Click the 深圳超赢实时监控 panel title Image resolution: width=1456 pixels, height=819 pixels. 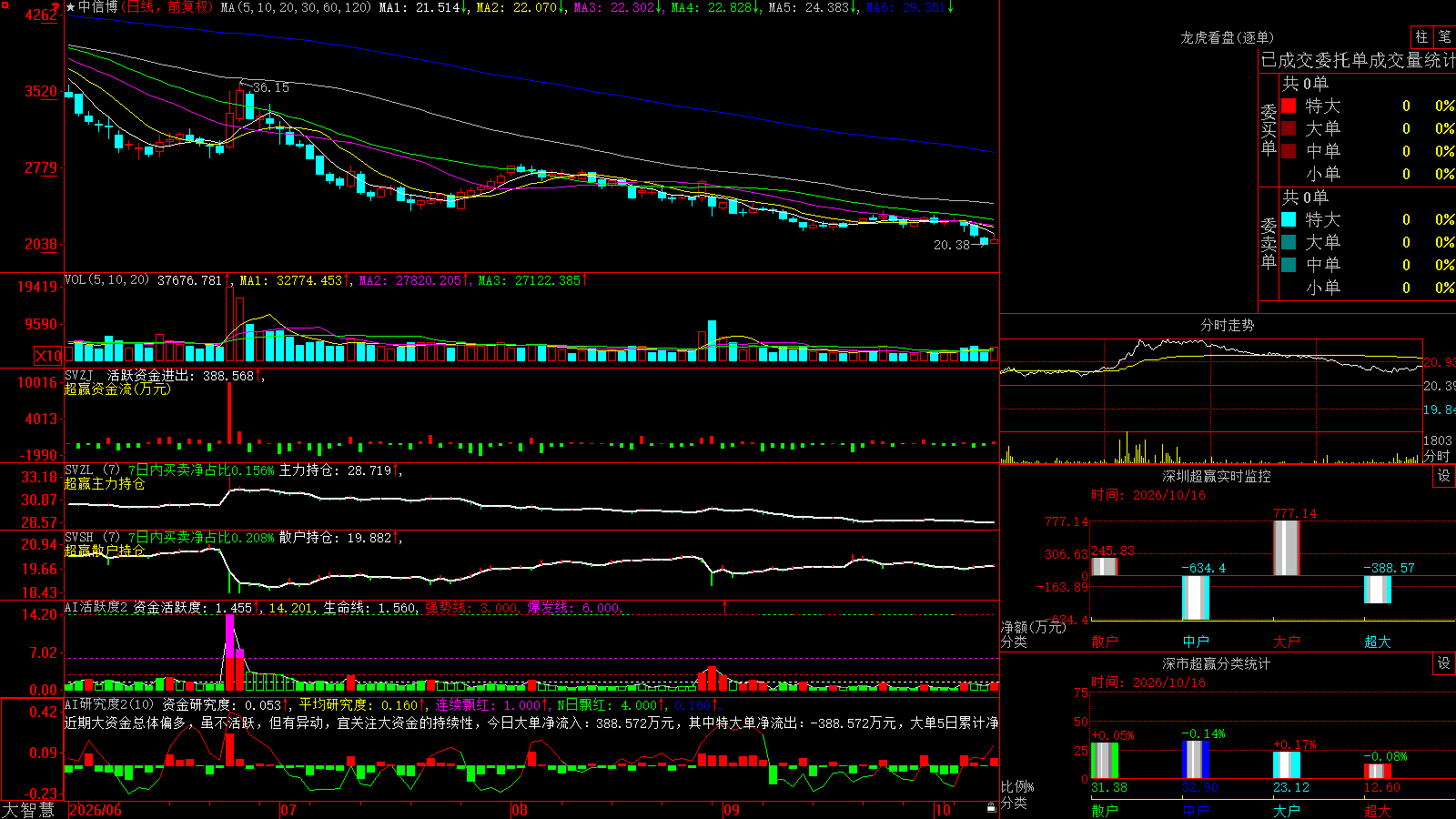(x=1217, y=476)
